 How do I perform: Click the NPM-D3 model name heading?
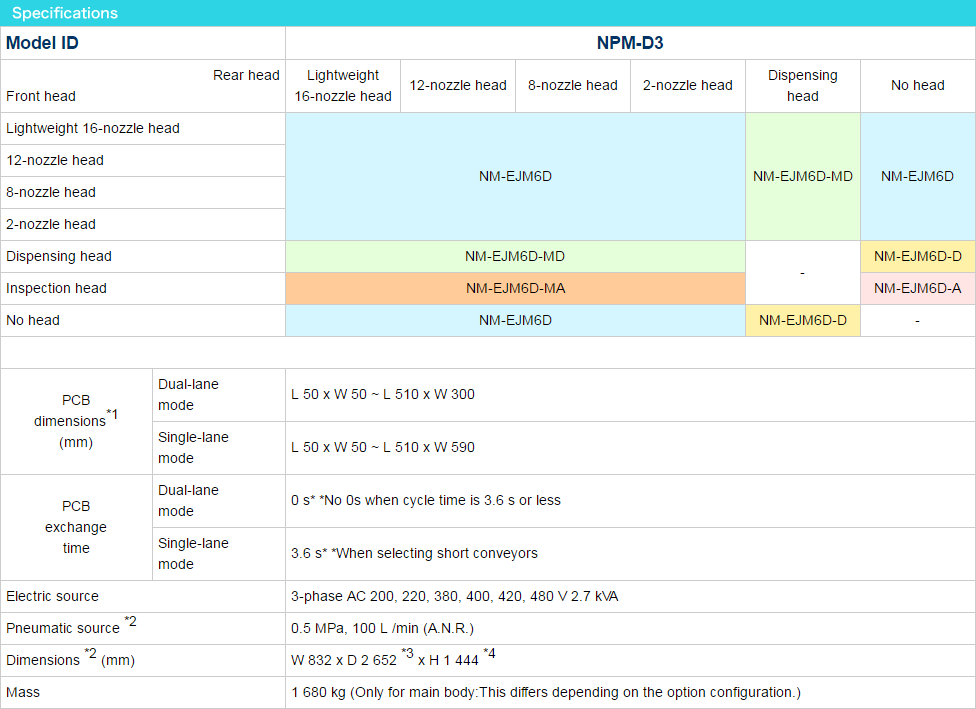pyautogui.click(x=630, y=43)
